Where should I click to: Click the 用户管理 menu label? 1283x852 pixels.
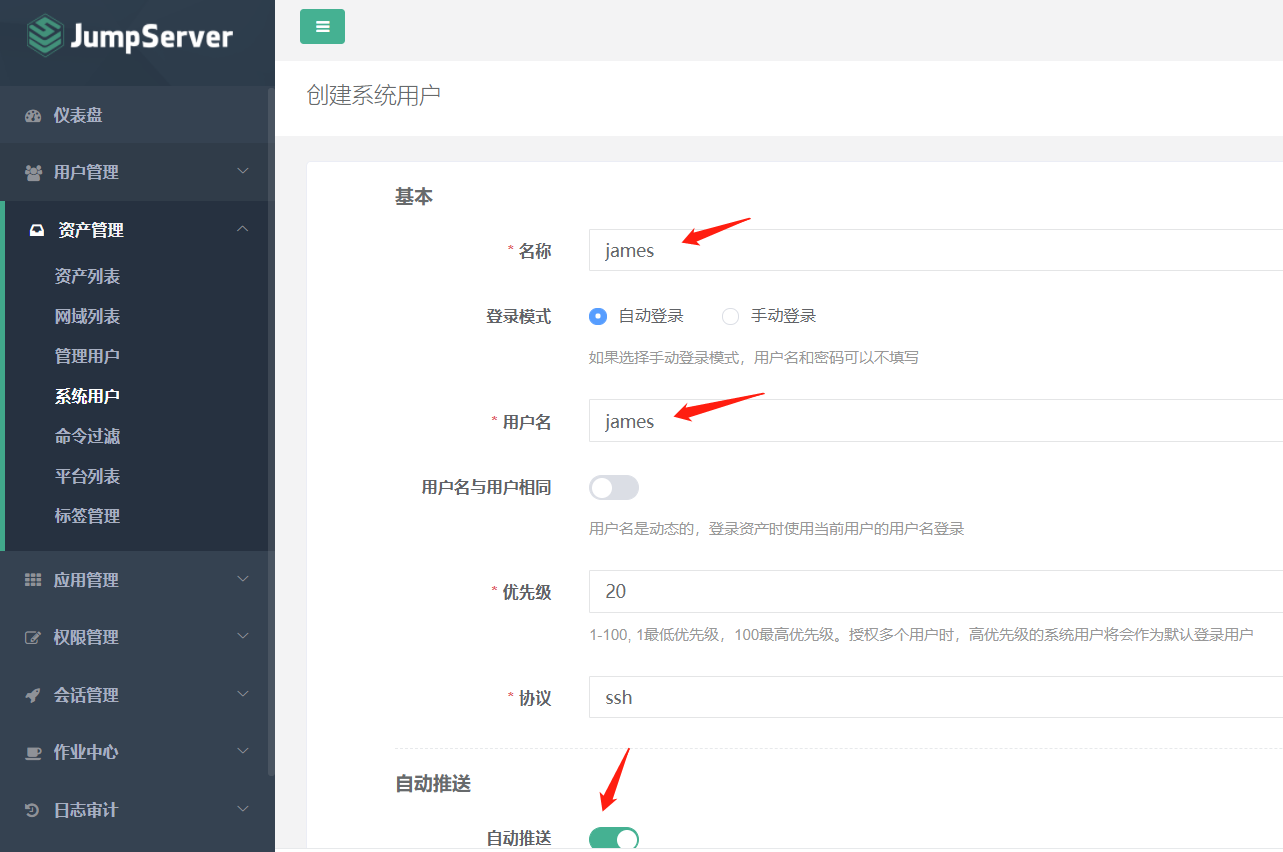click(x=86, y=172)
